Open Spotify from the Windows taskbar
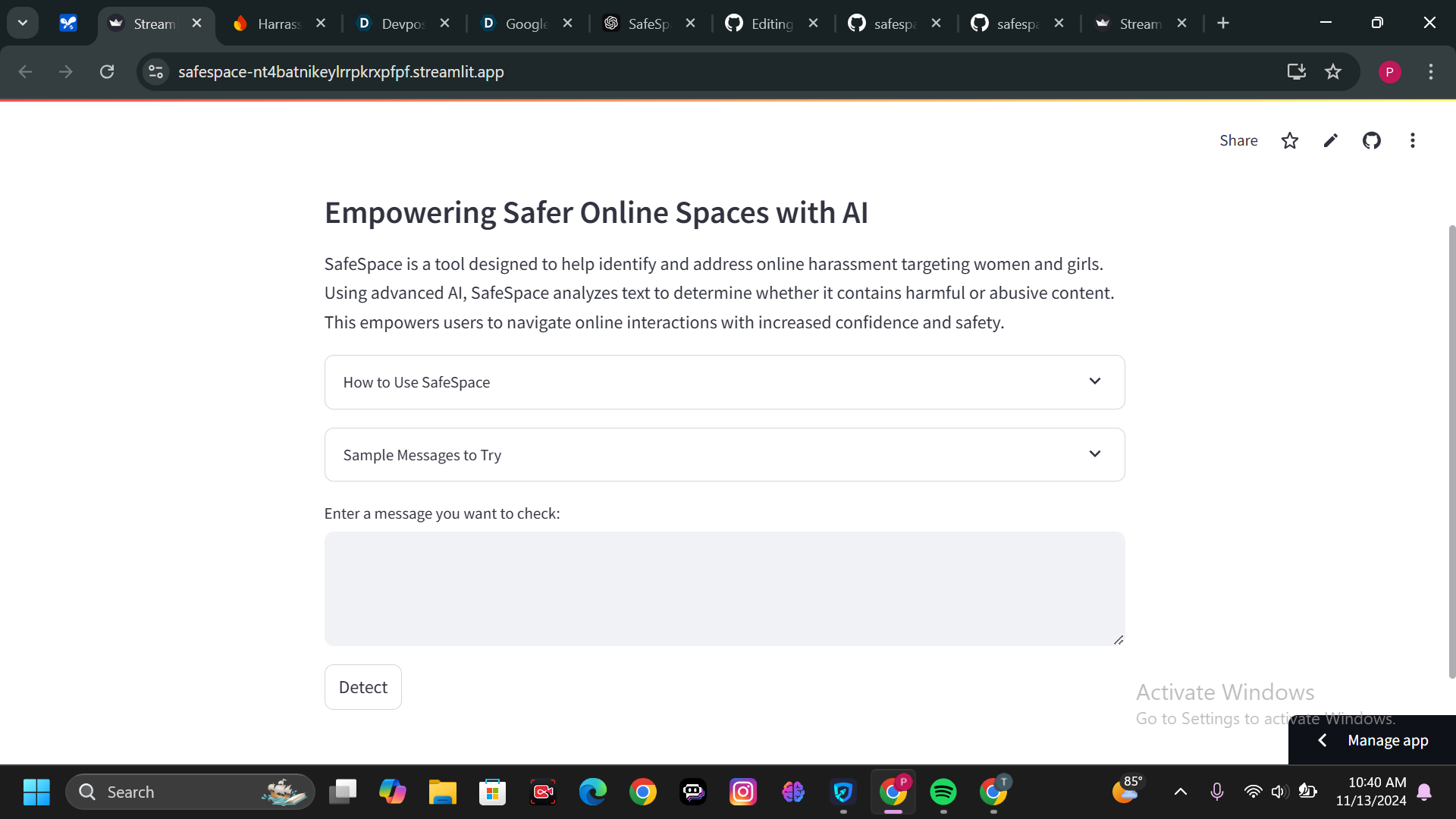The height and width of the screenshot is (819, 1456). tap(943, 792)
